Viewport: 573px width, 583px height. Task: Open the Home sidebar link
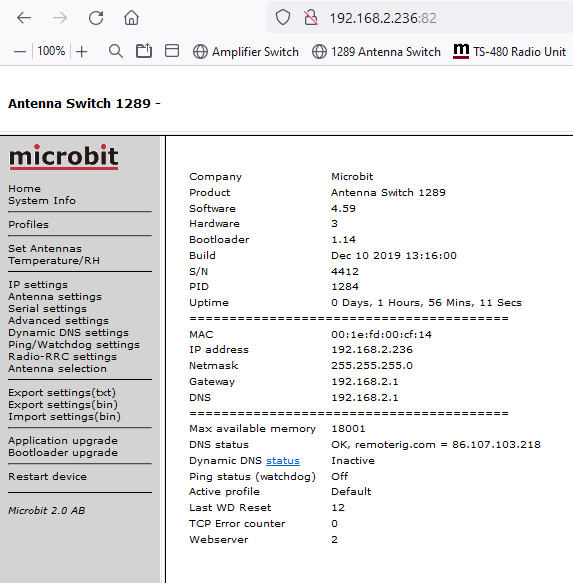click(x=25, y=189)
